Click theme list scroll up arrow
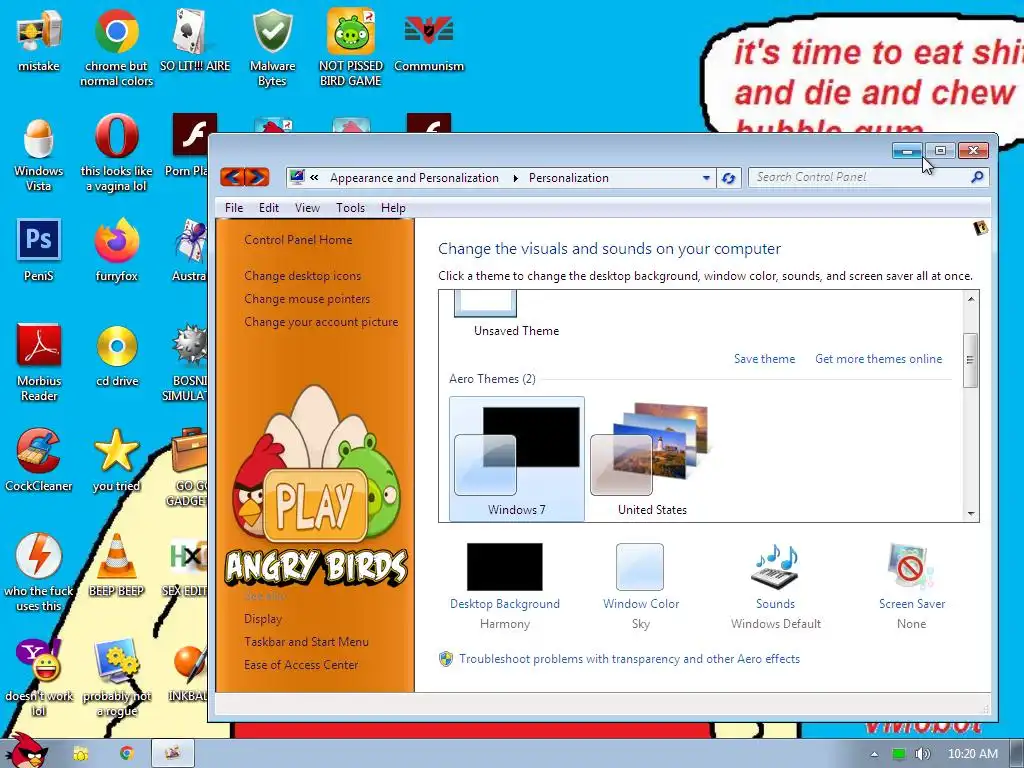 pos(971,299)
